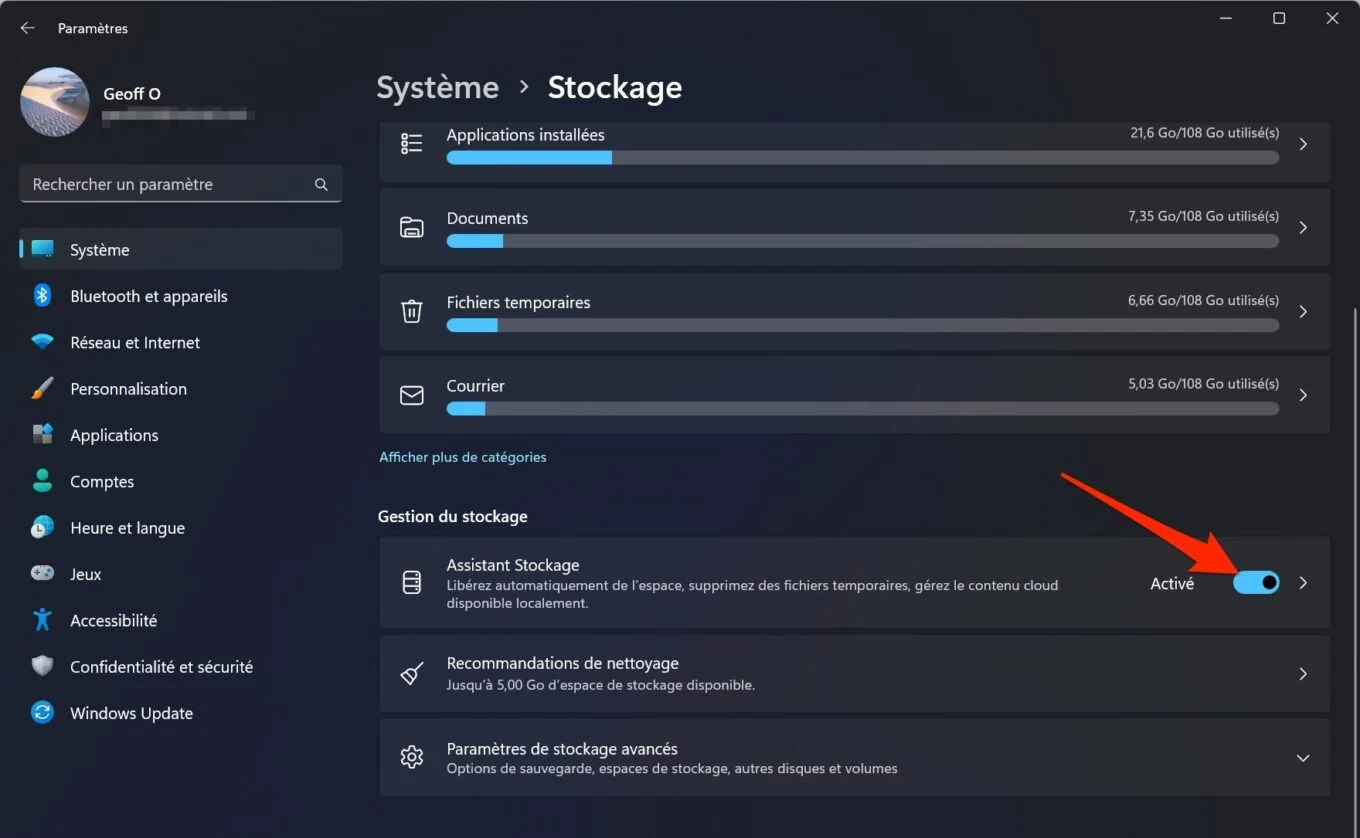The width and height of the screenshot is (1360, 838).
Task: Click the Documents usage progress bar
Action: tap(862, 241)
